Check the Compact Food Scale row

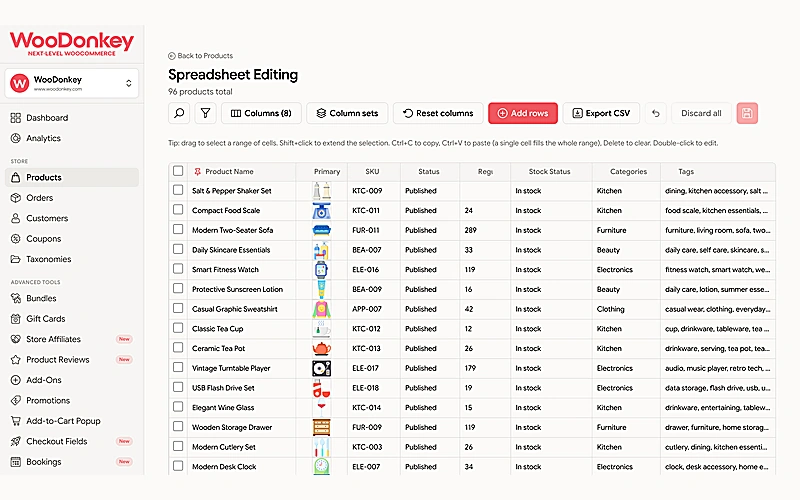[x=178, y=210]
